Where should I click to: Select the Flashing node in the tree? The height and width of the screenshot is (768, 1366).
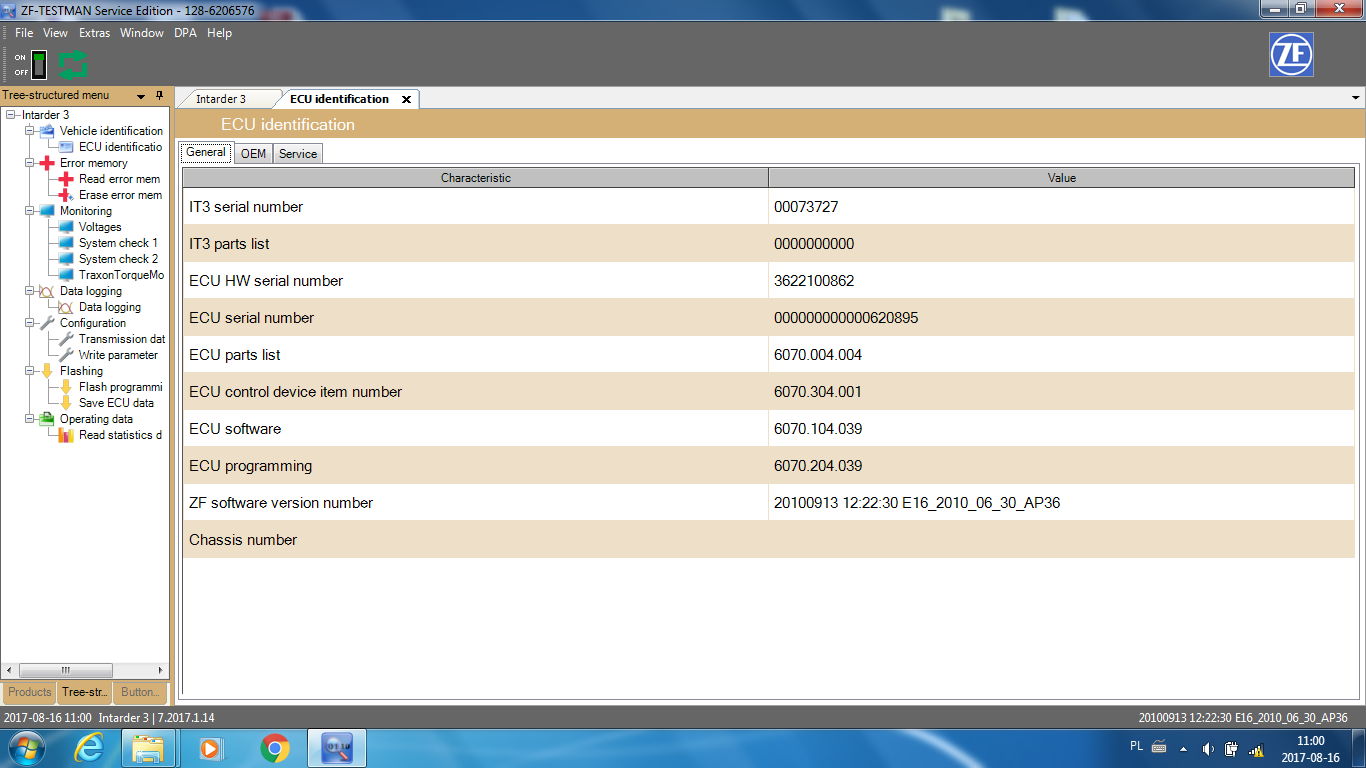click(81, 371)
